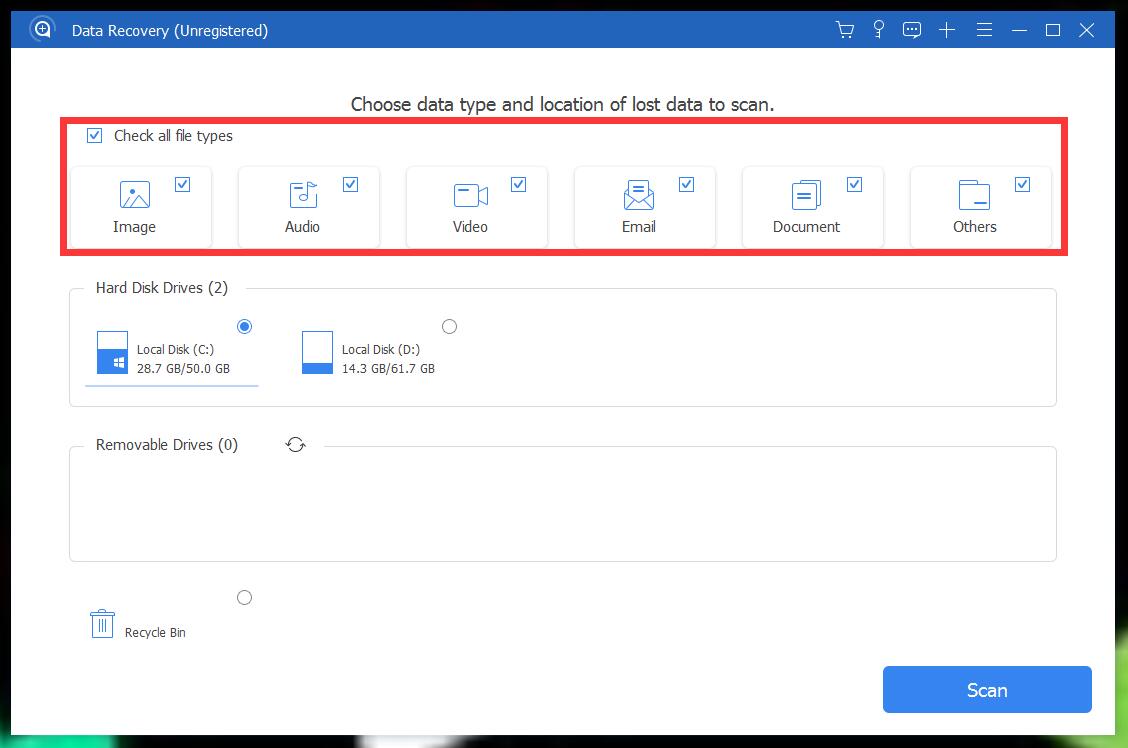Click the plus icon in title bar
This screenshot has height=748, width=1128.
947,29
